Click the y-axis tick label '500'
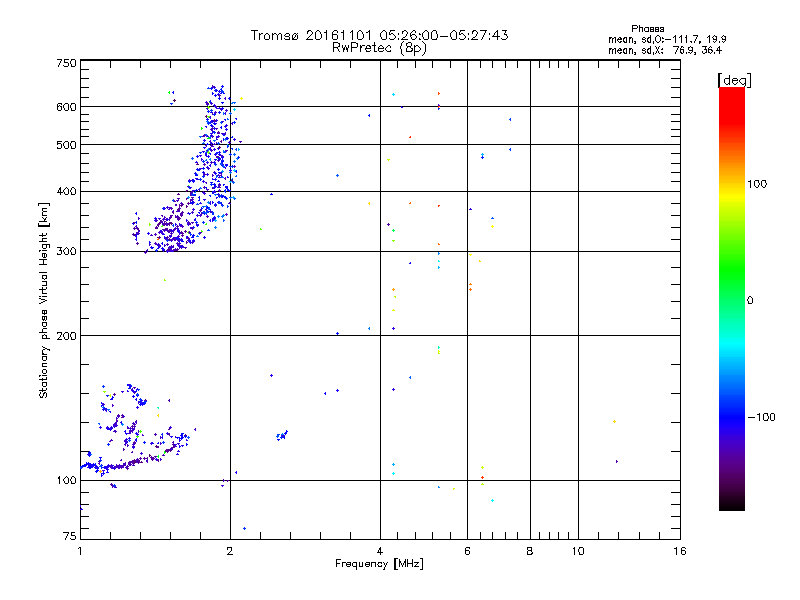This screenshot has width=800, height=600. pos(66,145)
